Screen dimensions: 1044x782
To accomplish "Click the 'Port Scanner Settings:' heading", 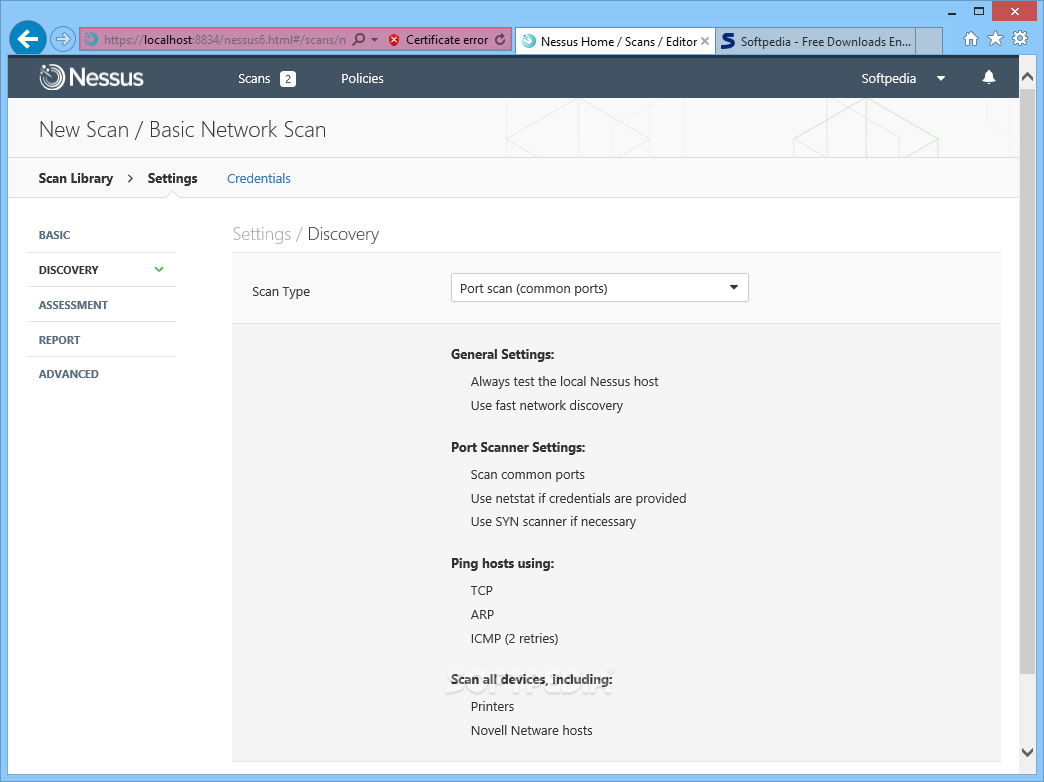I will coord(518,448).
